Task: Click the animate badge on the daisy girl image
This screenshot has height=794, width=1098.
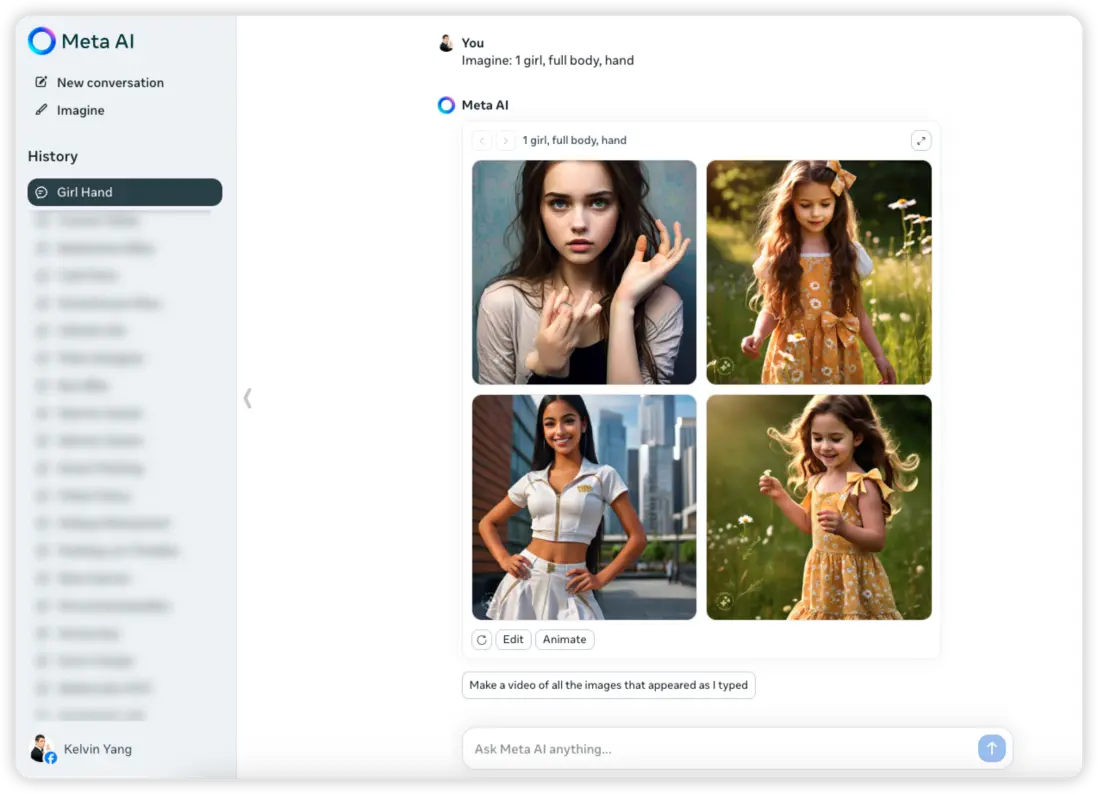Action: point(725,601)
